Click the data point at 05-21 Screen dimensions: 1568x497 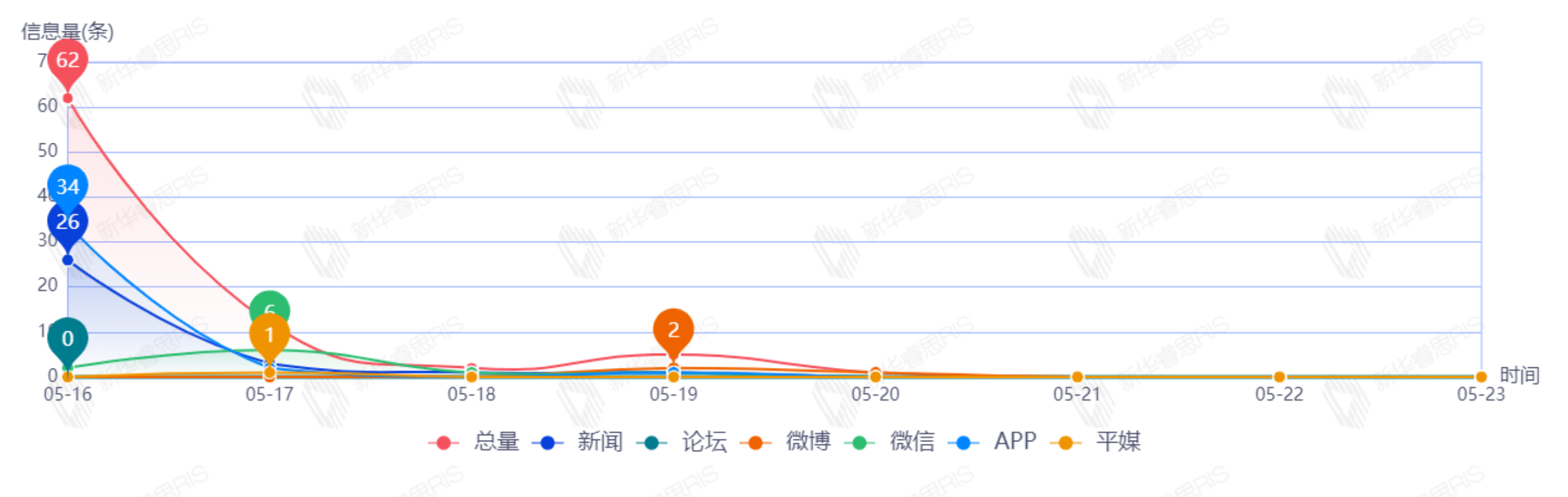pyautogui.click(x=1077, y=377)
